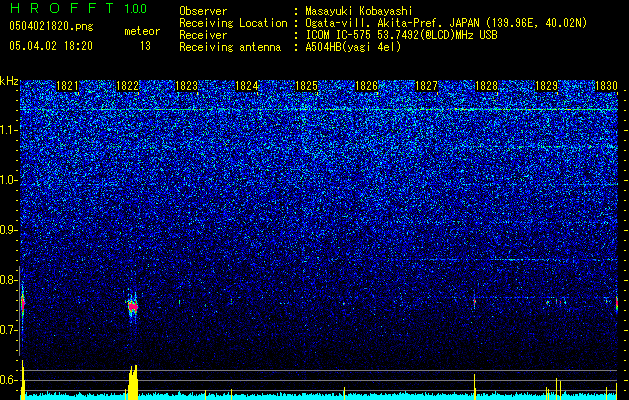629x400 pixels.
Task: Click the small red echo under 1828
Action: pyautogui.click(x=474, y=301)
